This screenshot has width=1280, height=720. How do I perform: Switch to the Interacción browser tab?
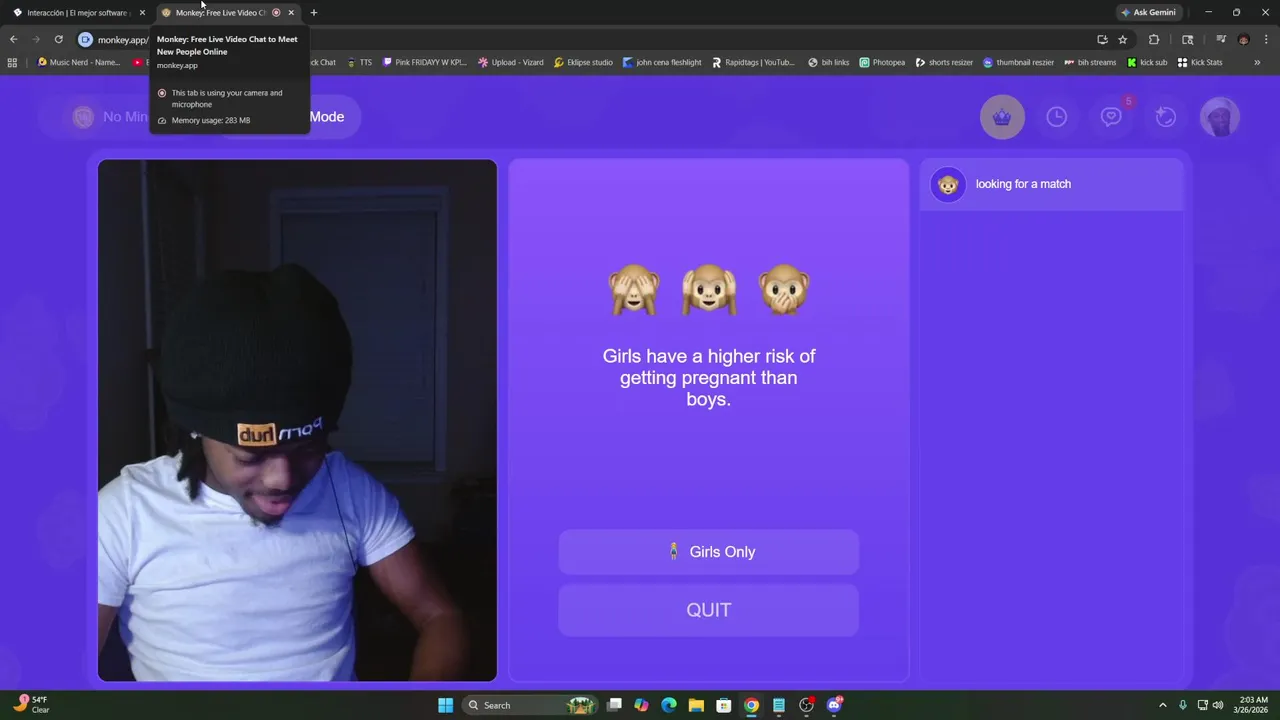tap(78, 12)
